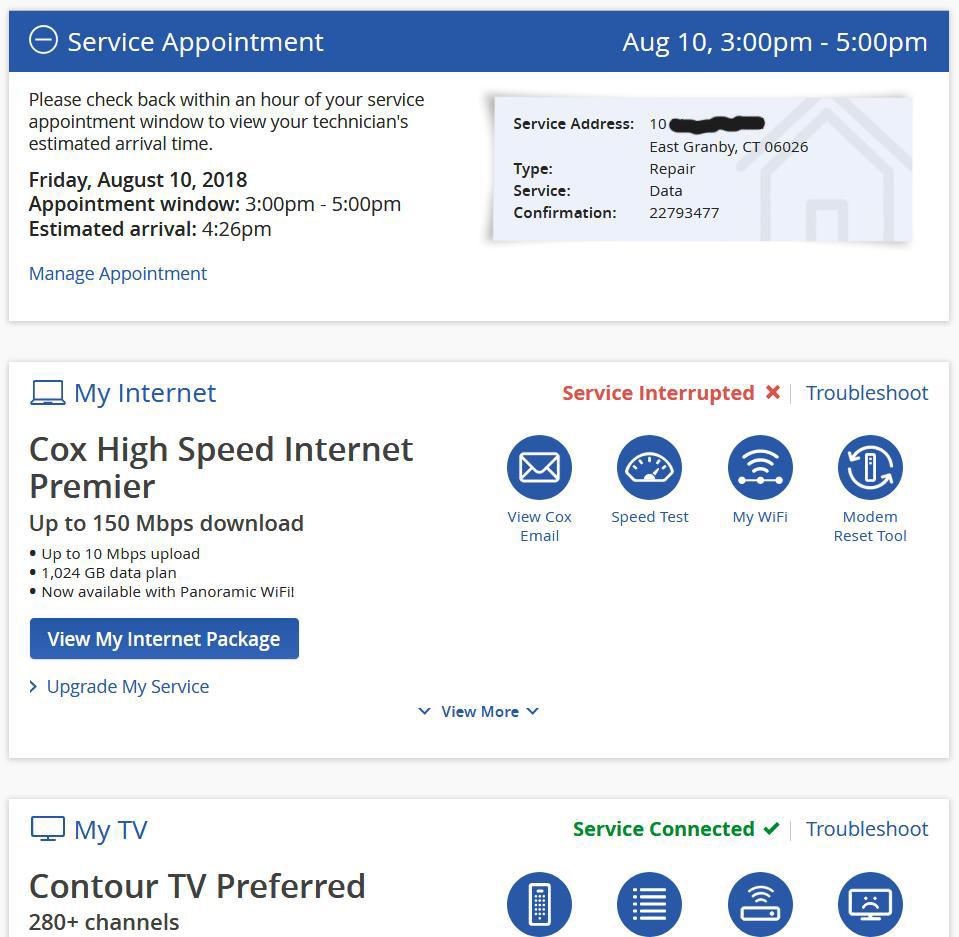The image size is (959, 937).
Task: Click the TV list guide icon
Action: [649, 904]
